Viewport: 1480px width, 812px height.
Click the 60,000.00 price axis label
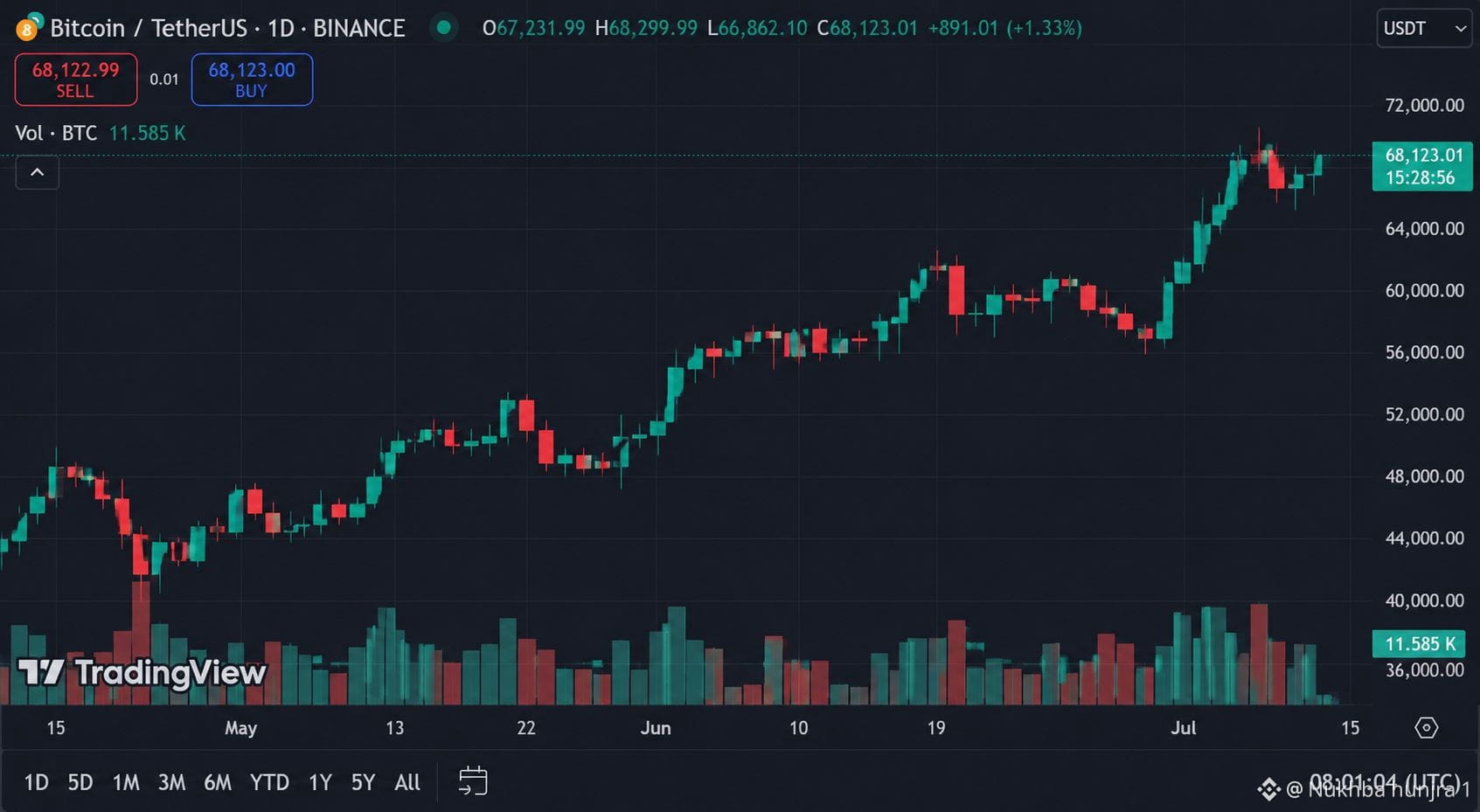[x=1424, y=290]
